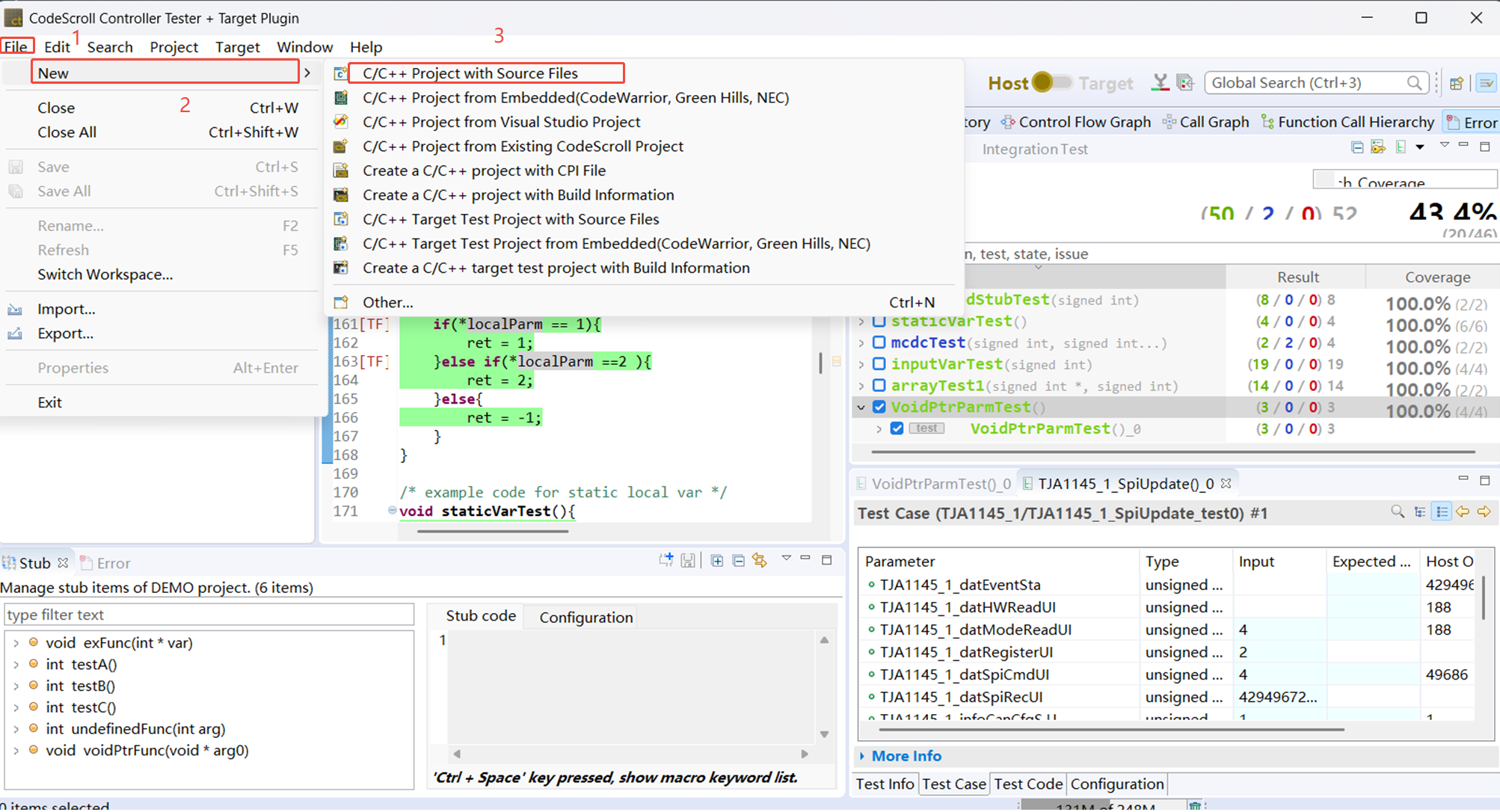
Task: Switch to the Test Code tab
Action: 1028,784
